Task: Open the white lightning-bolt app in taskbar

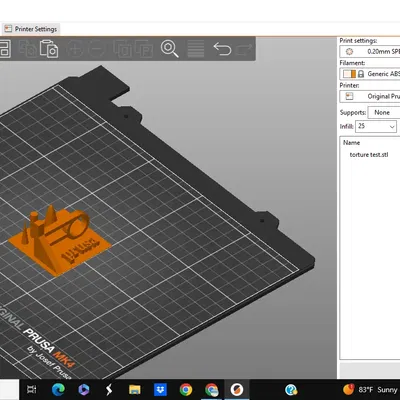Action: [x=109, y=389]
